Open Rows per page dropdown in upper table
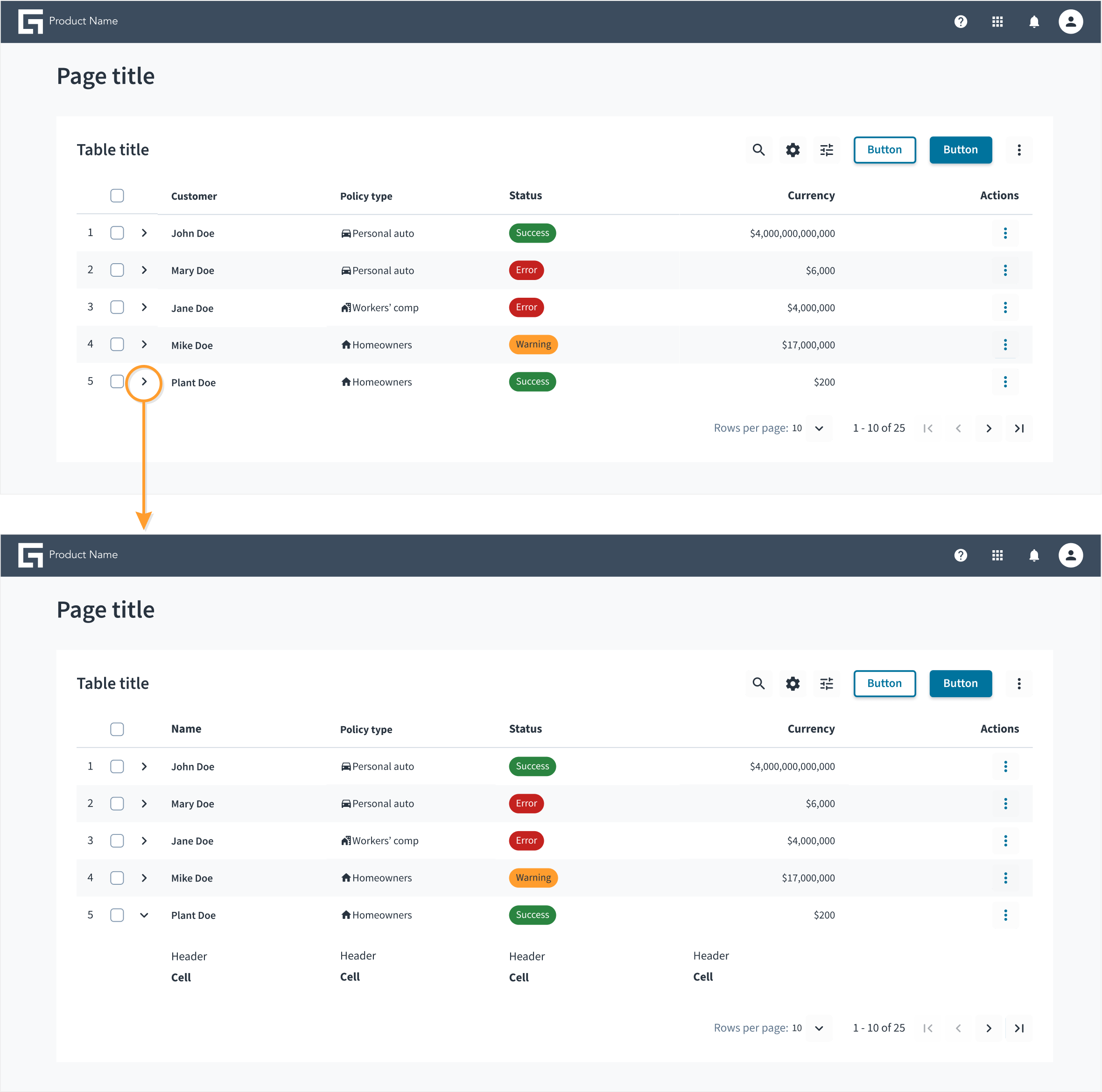The height and width of the screenshot is (1092, 1102). tap(819, 428)
